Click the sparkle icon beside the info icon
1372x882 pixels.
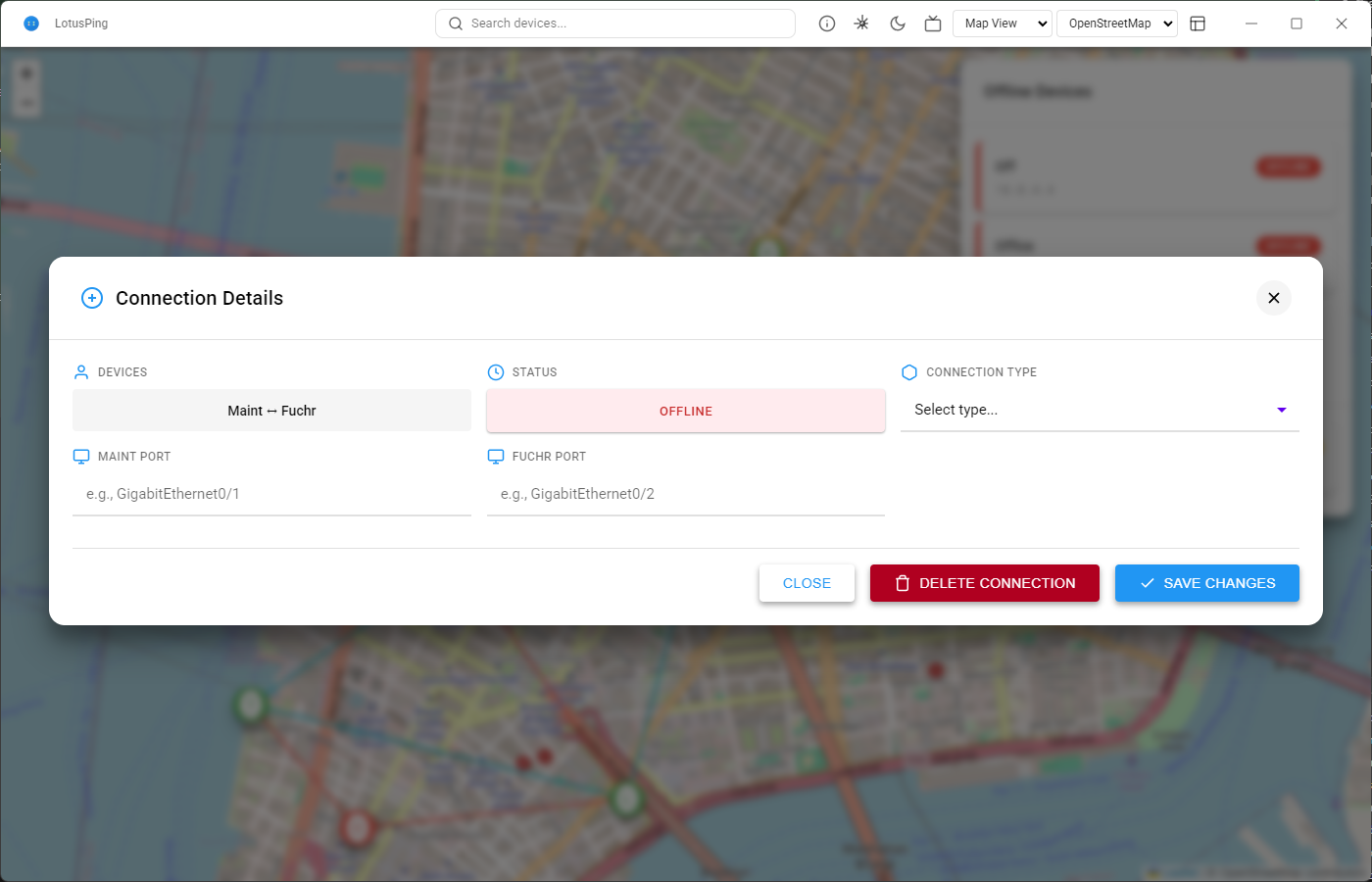click(x=862, y=24)
